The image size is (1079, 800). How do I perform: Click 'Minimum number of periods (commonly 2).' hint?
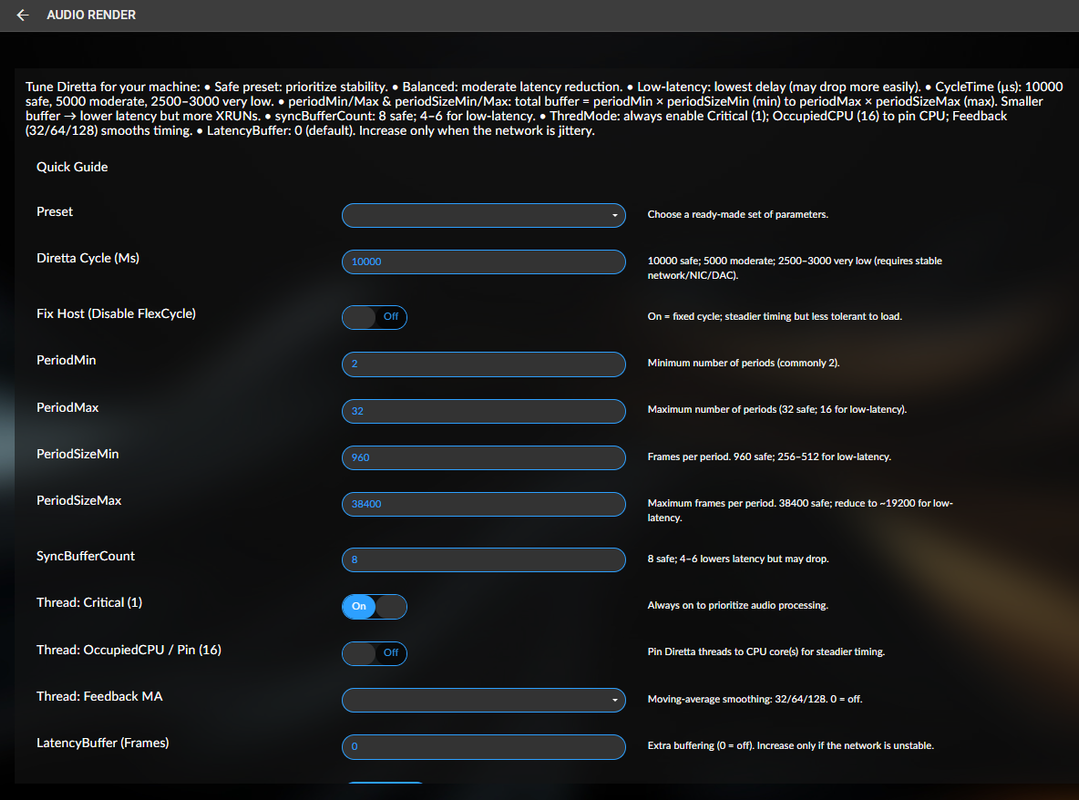point(744,363)
